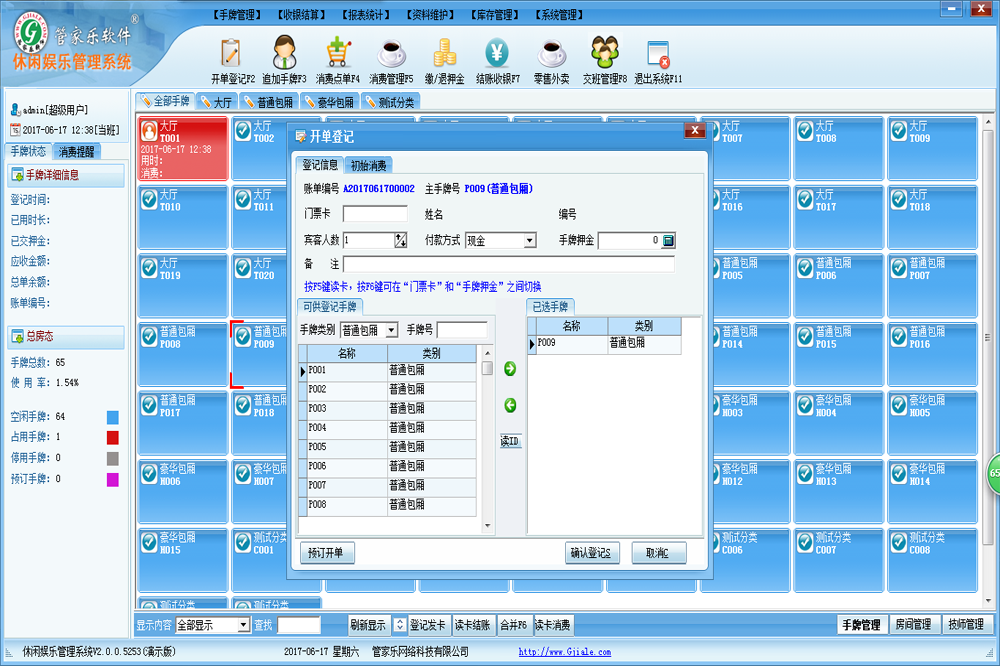
Task: Click the 刷新显示 button
Action: click(368, 625)
